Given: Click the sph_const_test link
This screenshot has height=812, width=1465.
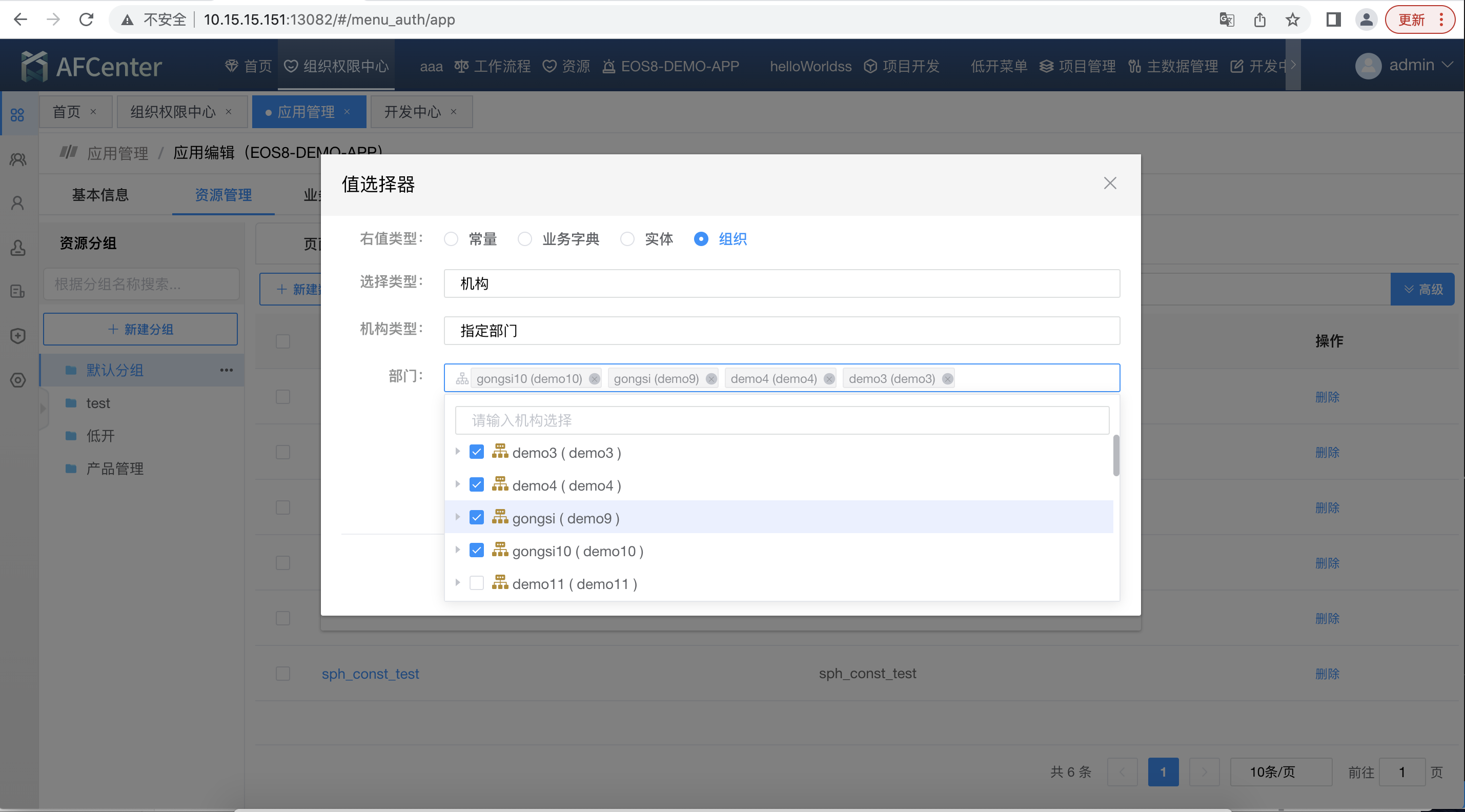Looking at the screenshot, I should [x=370, y=674].
